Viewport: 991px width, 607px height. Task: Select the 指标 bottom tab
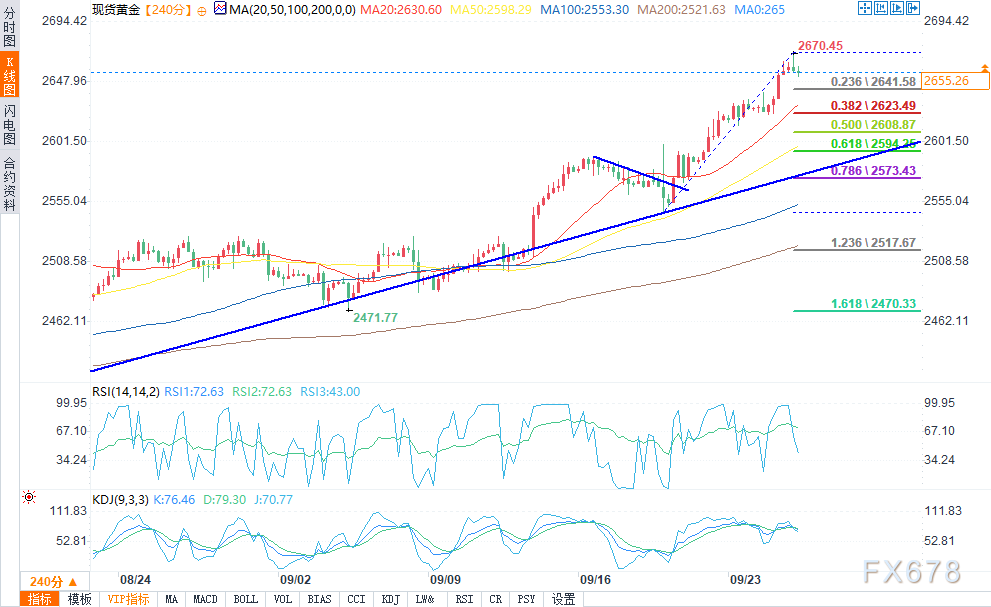pyautogui.click(x=40, y=599)
